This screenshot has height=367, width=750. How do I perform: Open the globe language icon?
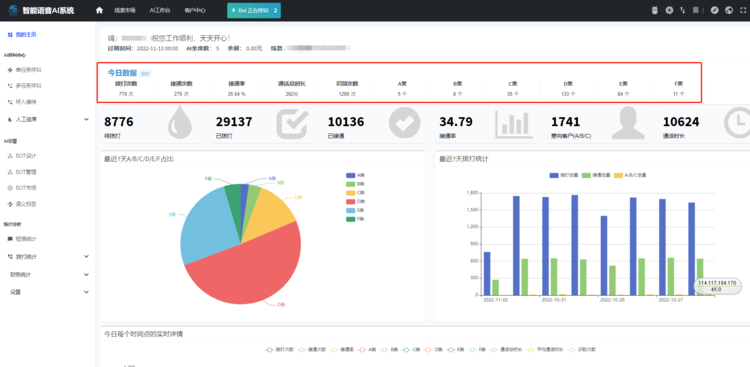point(729,10)
